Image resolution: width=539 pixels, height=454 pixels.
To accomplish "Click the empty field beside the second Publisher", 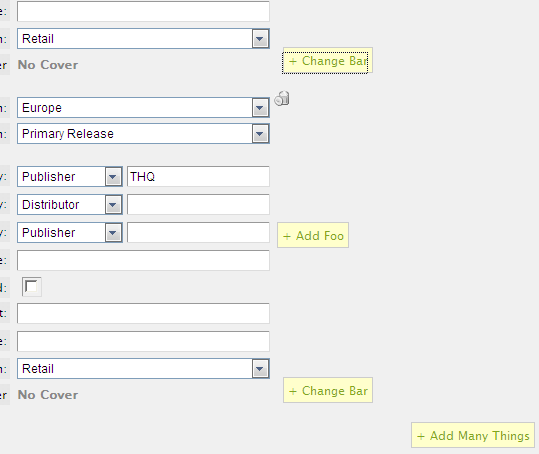I will click(198, 233).
